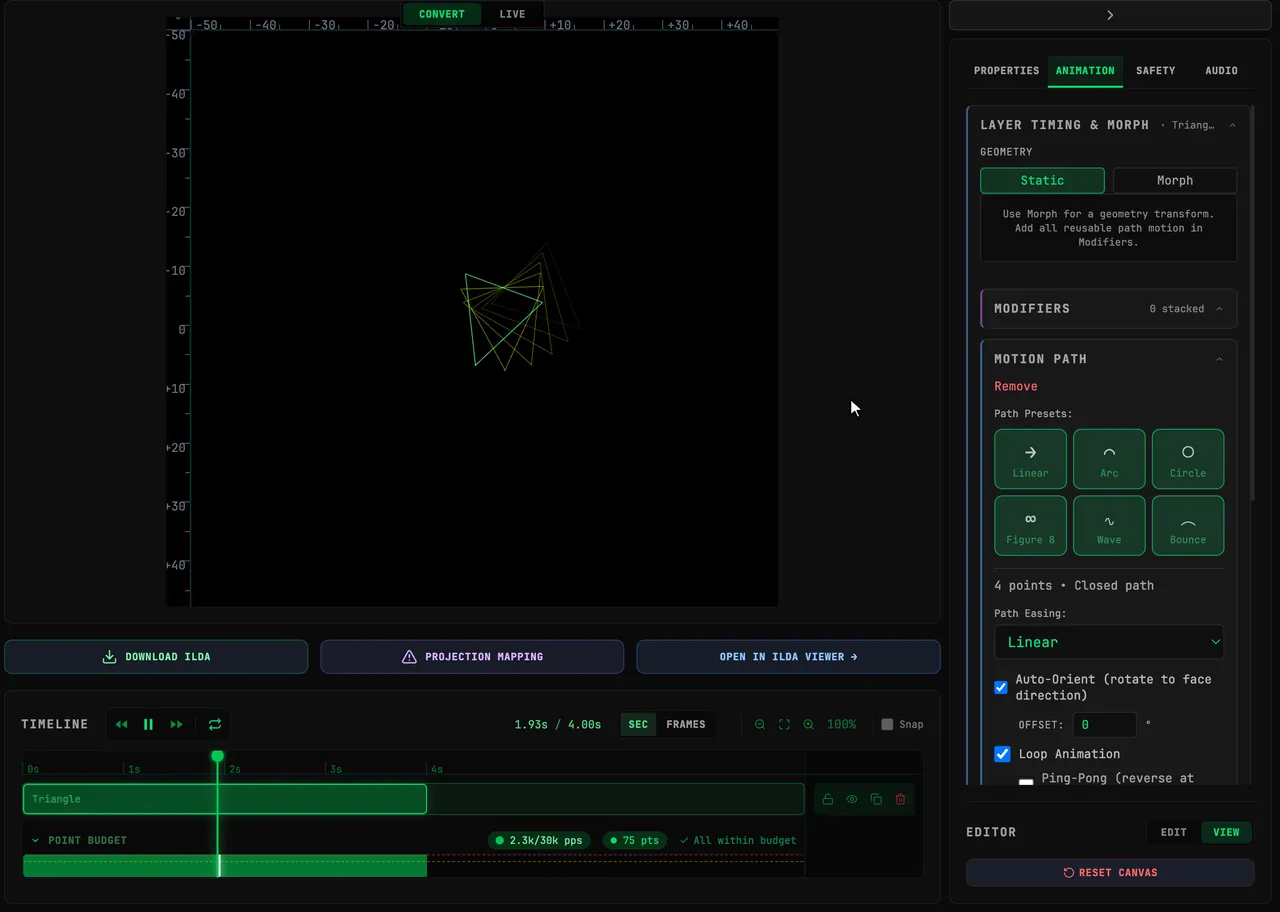
Task: Collapse the Layer Timing & Morph section
Action: [x=1232, y=126]
